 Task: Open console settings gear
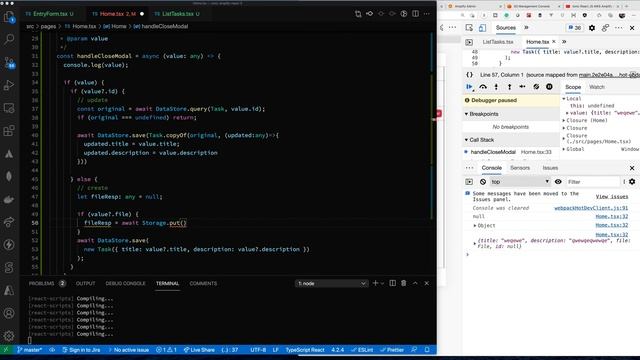click(632, 182)
